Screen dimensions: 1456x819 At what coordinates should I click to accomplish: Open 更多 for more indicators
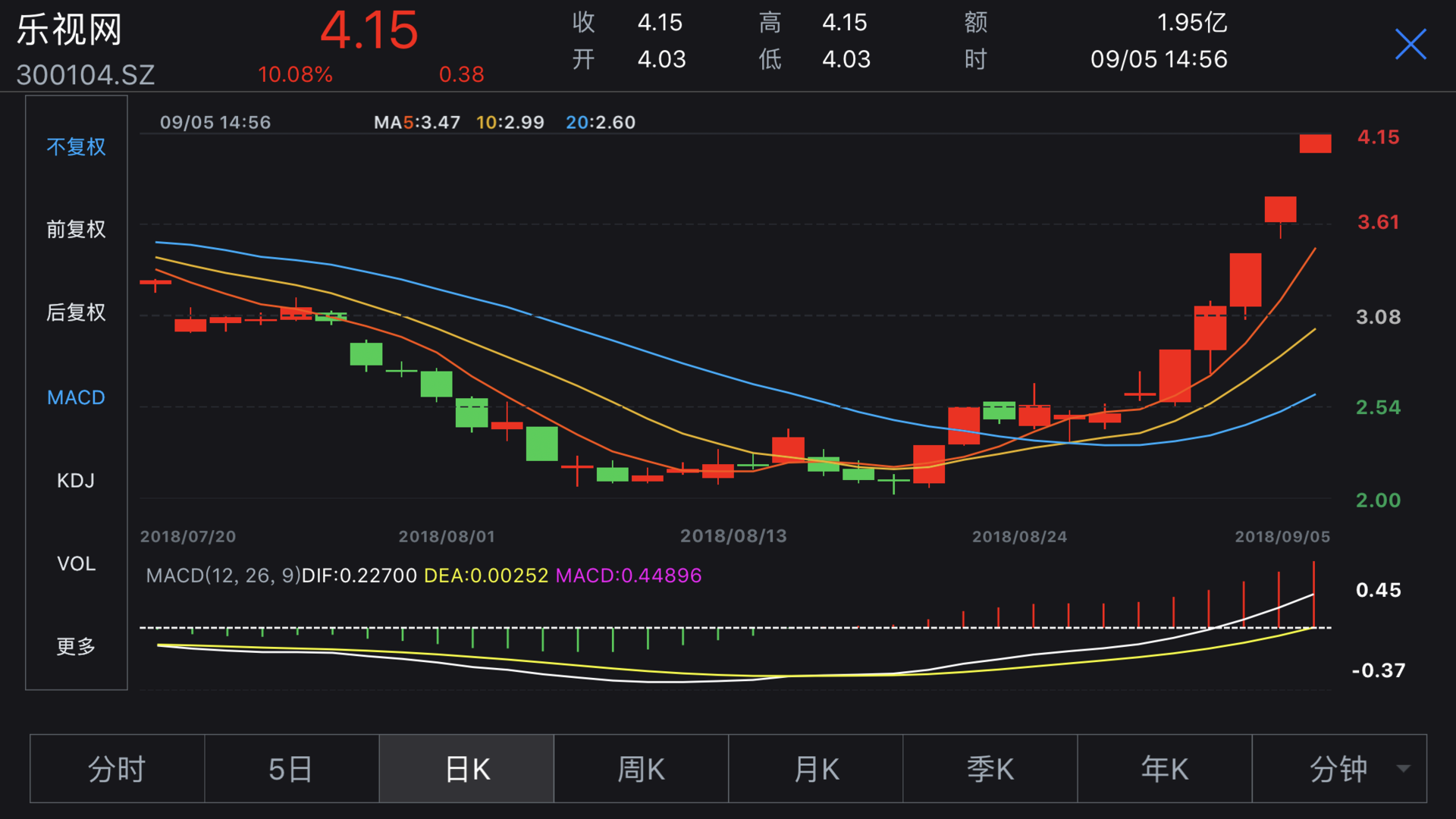click(76, 646)
